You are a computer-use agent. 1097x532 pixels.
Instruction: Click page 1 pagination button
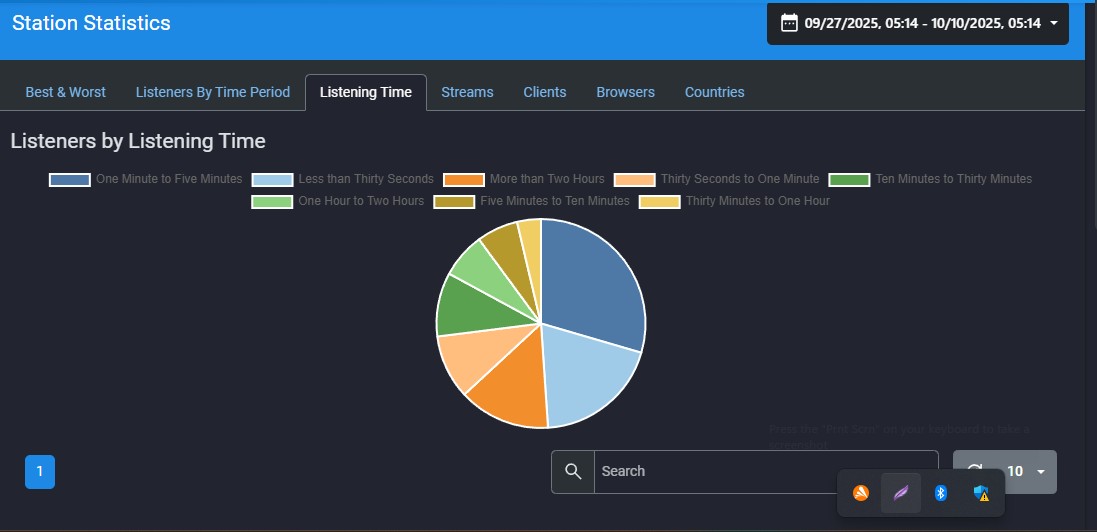(40, 471)
